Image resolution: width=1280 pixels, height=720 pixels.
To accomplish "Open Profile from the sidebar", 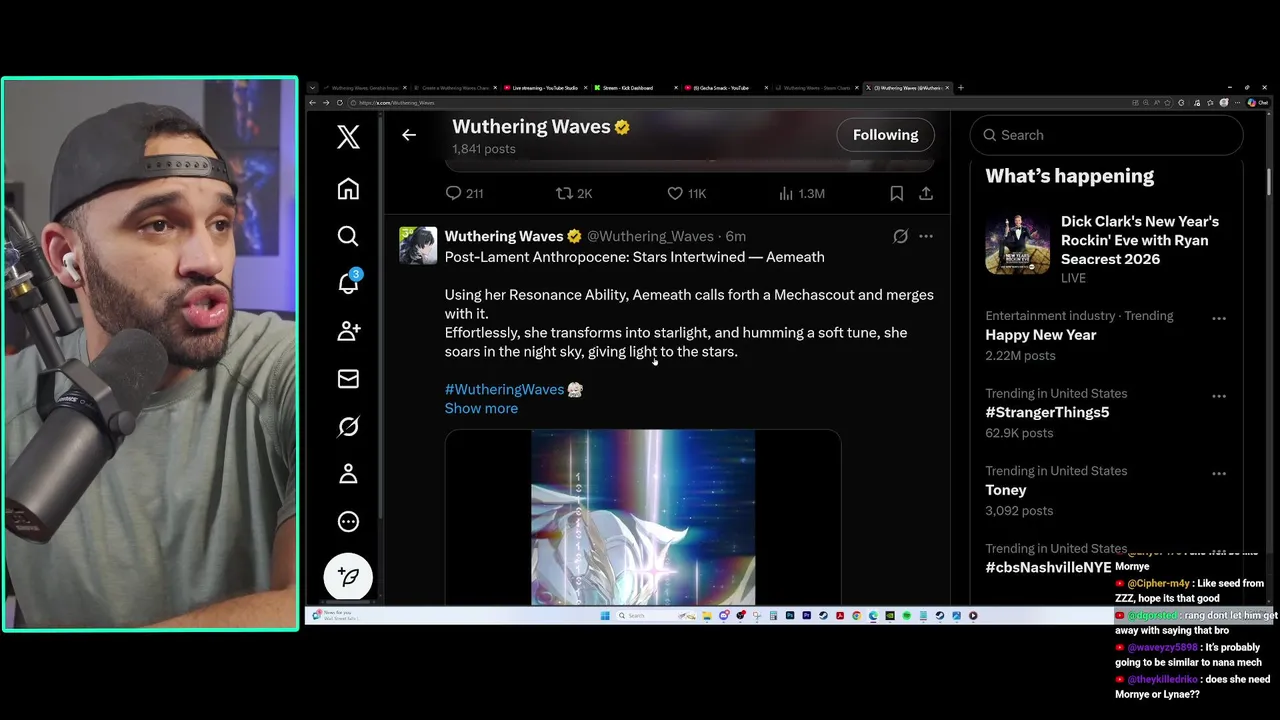I will click(348, 474).
